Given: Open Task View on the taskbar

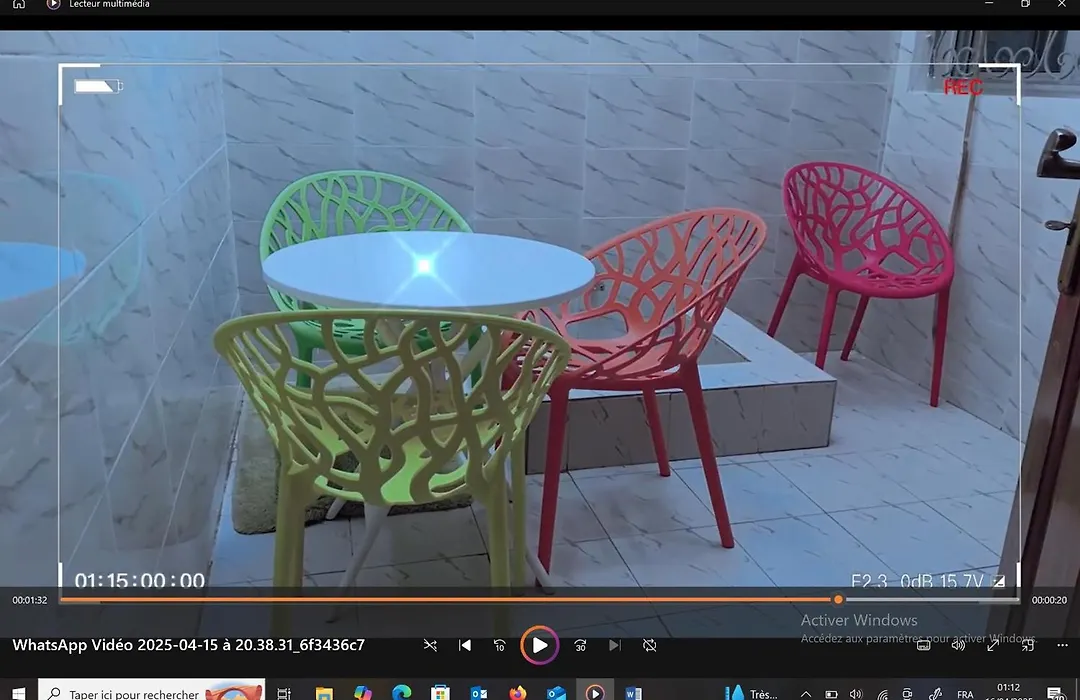Looking at the screenshot, I should pyautogui.click(x=284, y=693).
